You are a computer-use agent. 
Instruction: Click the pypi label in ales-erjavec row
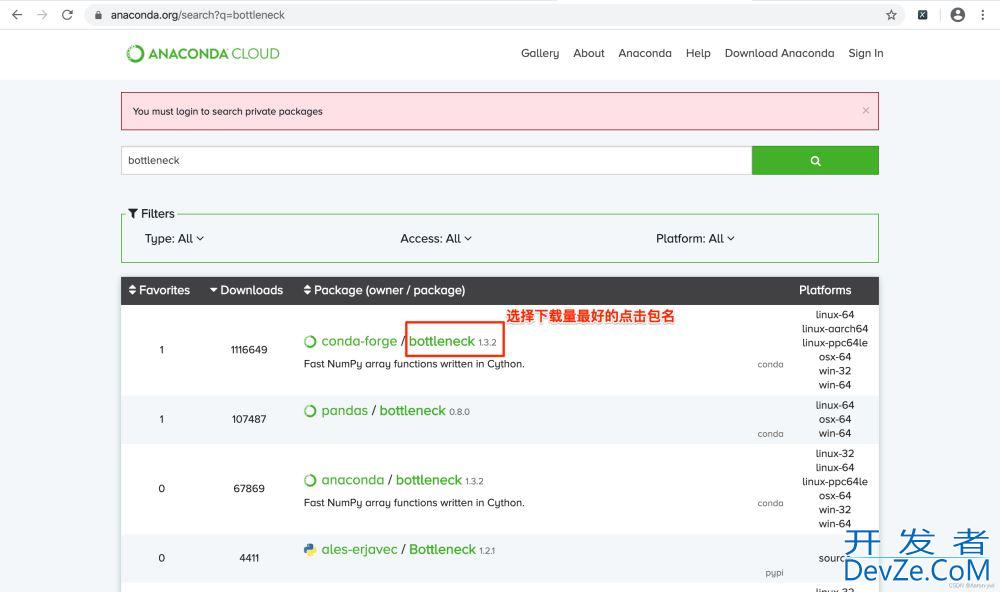pyautogui.click(x=774, y=573)
